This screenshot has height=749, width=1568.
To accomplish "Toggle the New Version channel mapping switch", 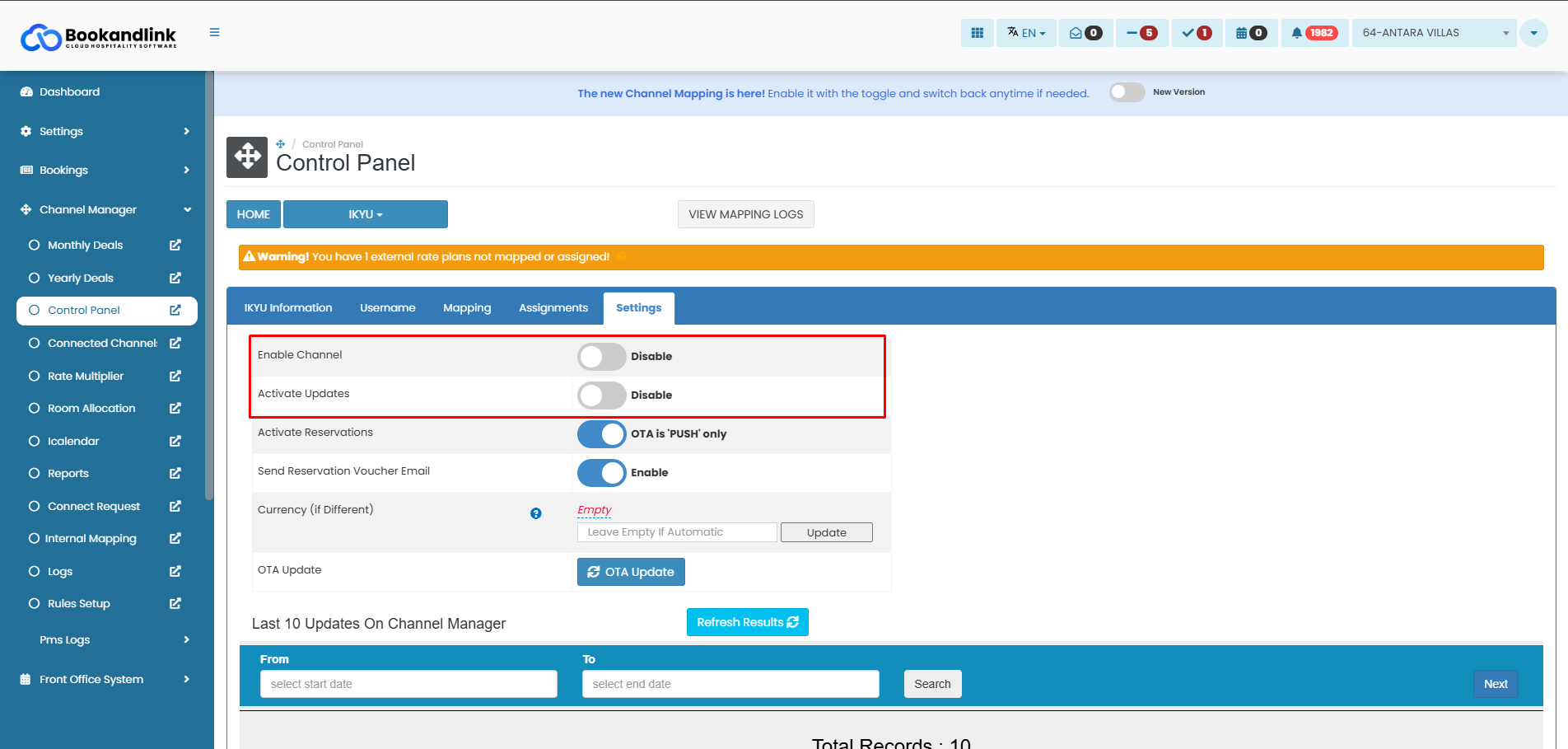I will pos(1127,92).
